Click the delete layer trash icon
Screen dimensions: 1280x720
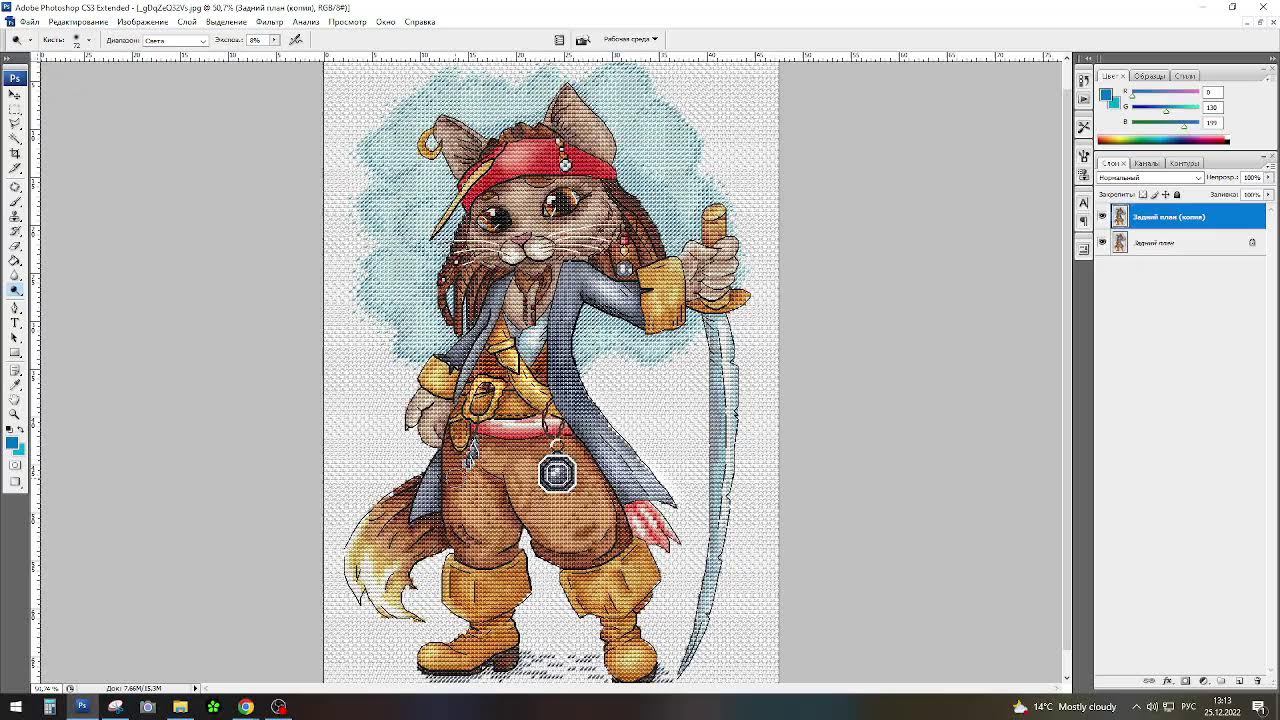[x=1257, y=681]
